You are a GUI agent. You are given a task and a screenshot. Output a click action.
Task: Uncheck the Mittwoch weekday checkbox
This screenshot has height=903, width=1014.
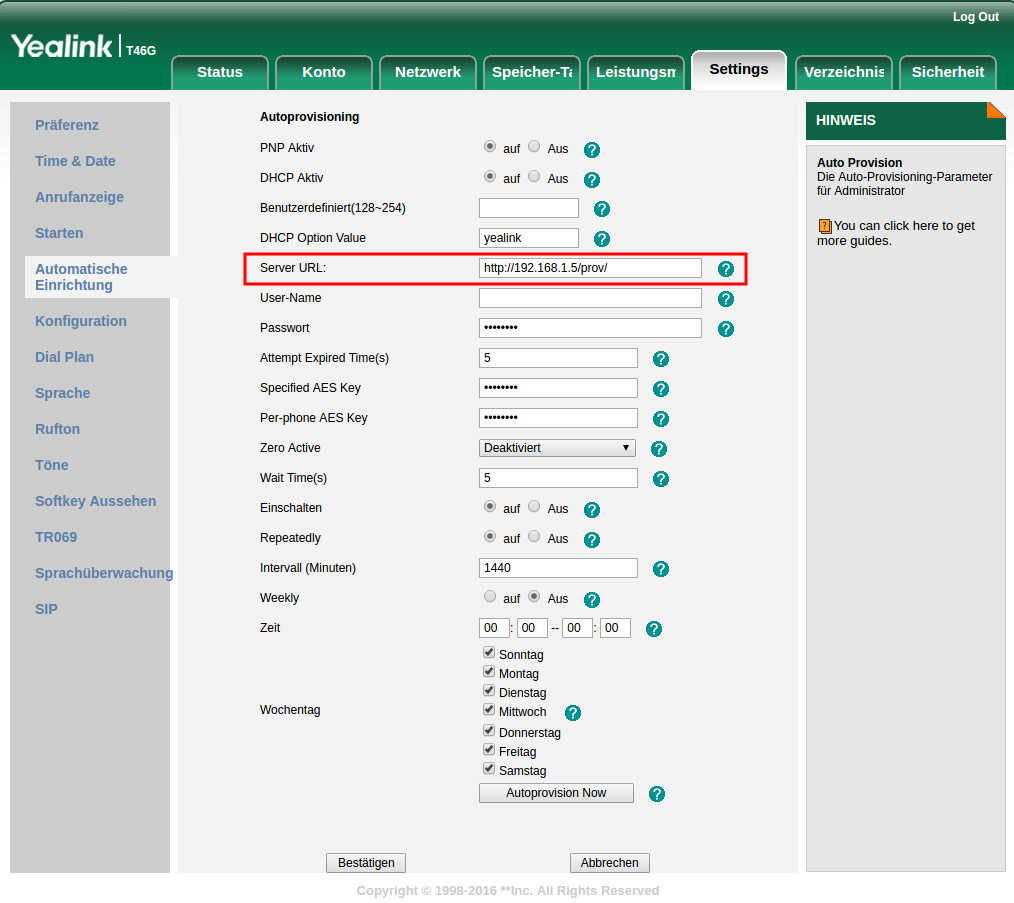489,710
